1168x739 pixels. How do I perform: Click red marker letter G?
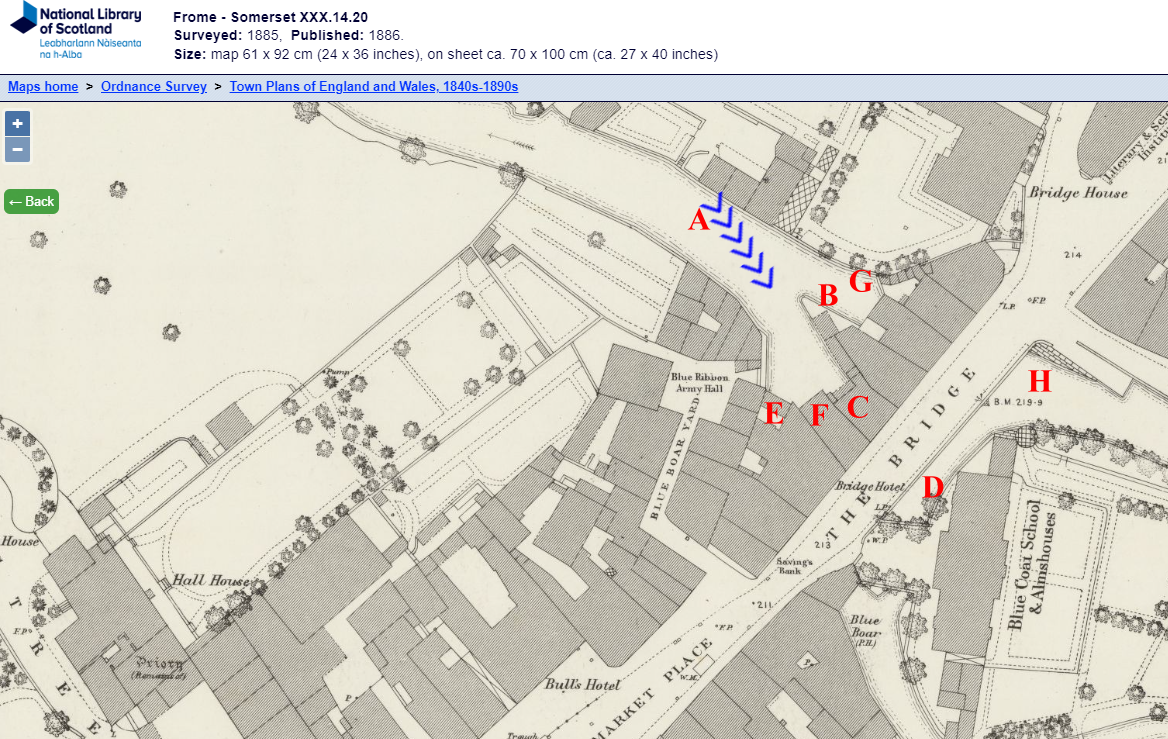click(x=861, y=280)
